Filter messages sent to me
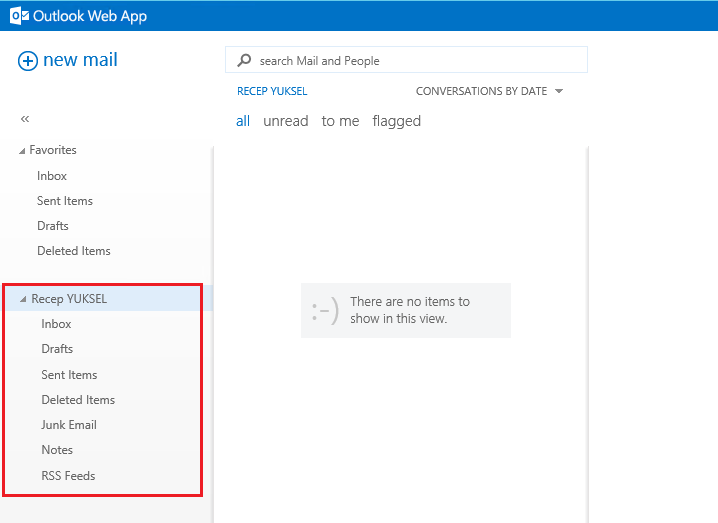 340,121
